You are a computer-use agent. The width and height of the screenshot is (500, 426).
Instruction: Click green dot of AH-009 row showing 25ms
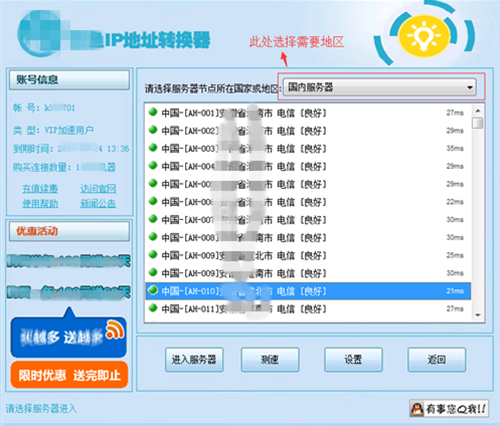pyautogui.click(x=153, y=254)
